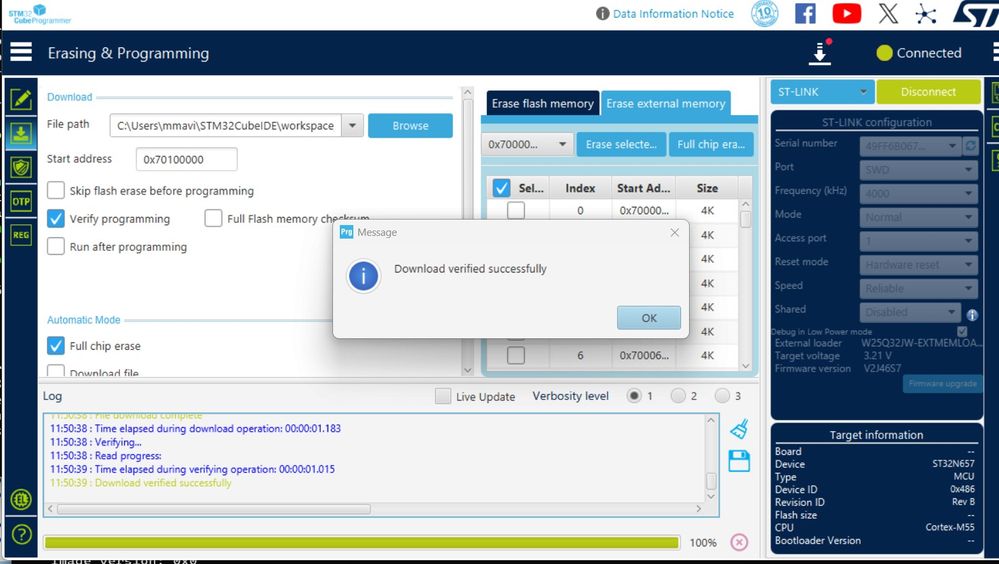Click the green Disconnect button
Image resolution: width=999 pixels, height=564 pixels.
pyautogui.click(x=928, y=92)
